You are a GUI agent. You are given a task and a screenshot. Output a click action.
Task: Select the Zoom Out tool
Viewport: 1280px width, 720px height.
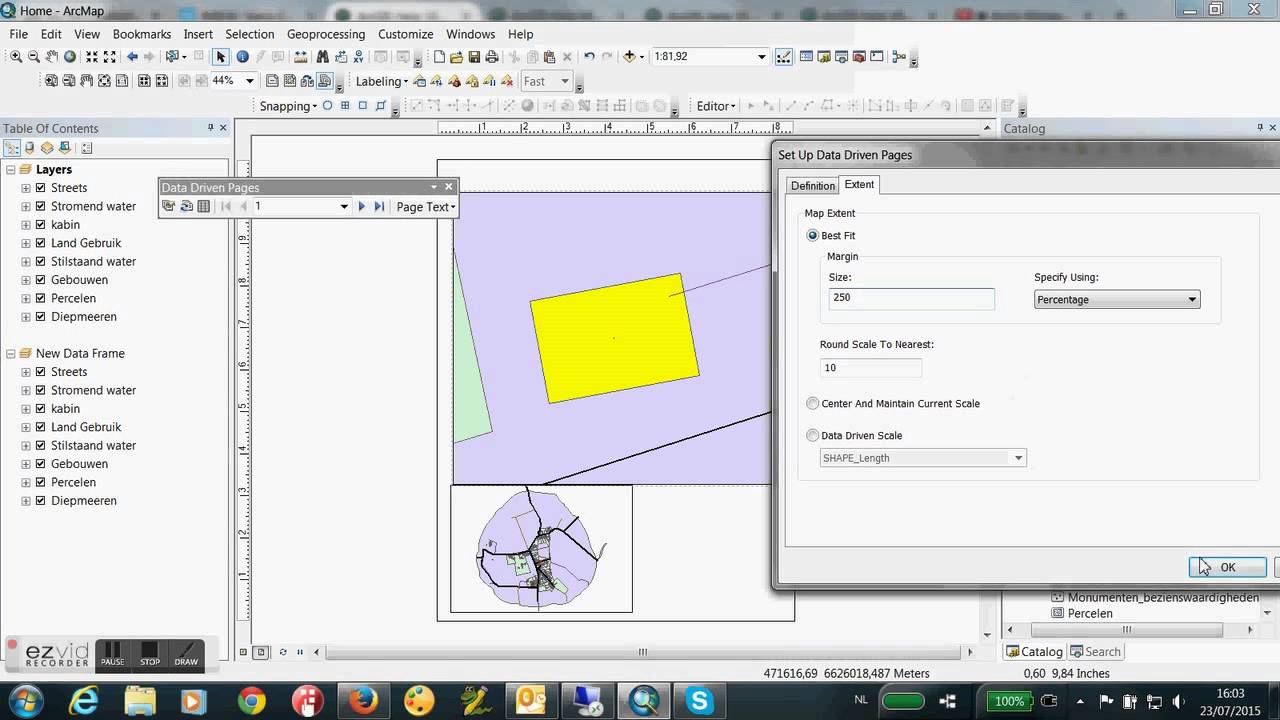34,57
